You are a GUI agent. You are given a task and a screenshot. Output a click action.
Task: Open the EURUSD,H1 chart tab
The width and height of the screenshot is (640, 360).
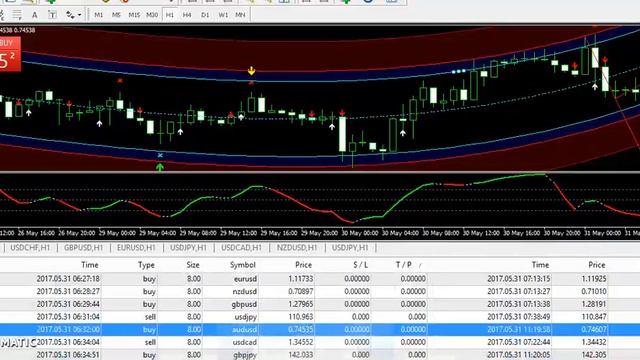(x=136, y=248)
